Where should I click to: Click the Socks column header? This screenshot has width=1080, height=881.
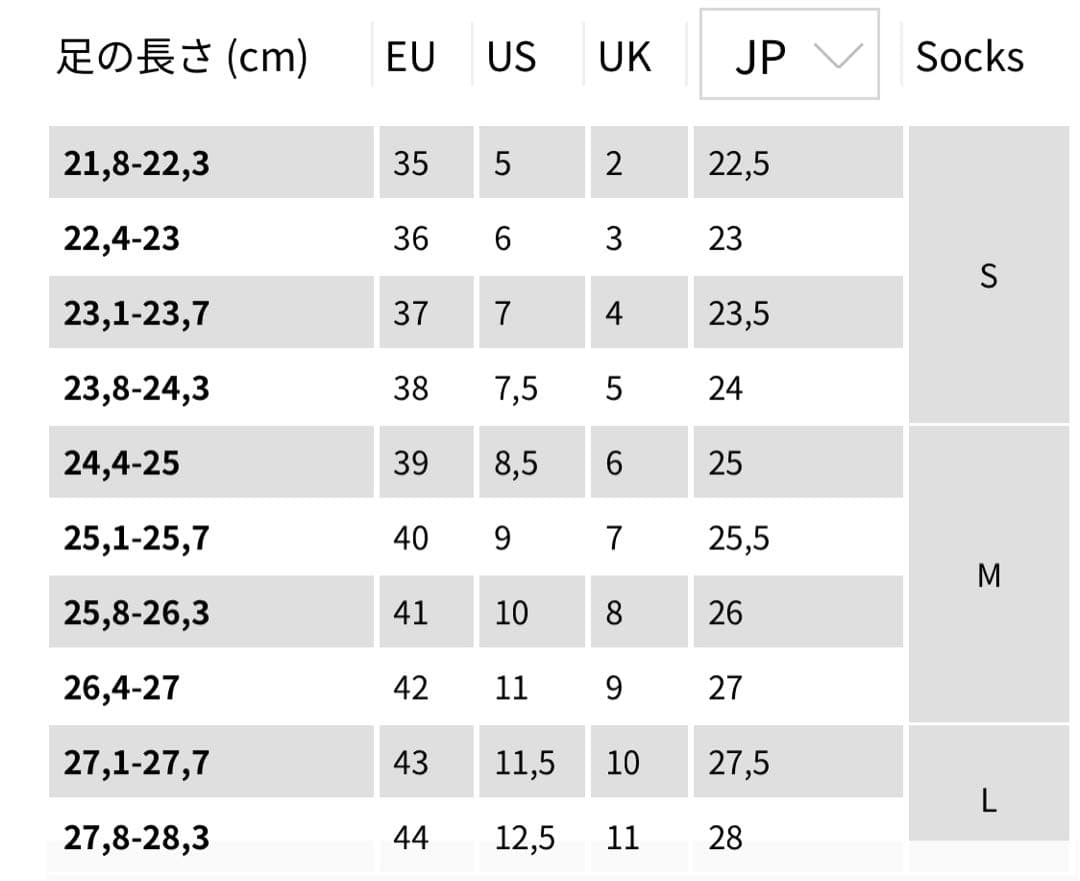coord(969,57)
